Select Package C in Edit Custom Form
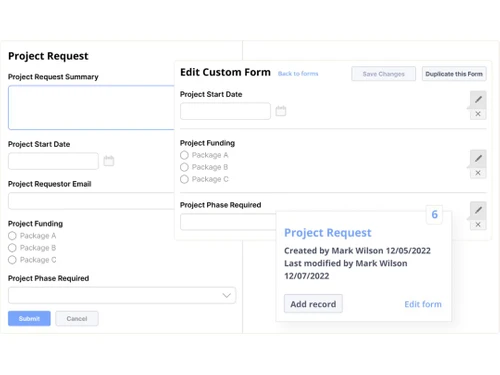Image resolution: width=500 pixels, height=375 pixels. point(184,179)
